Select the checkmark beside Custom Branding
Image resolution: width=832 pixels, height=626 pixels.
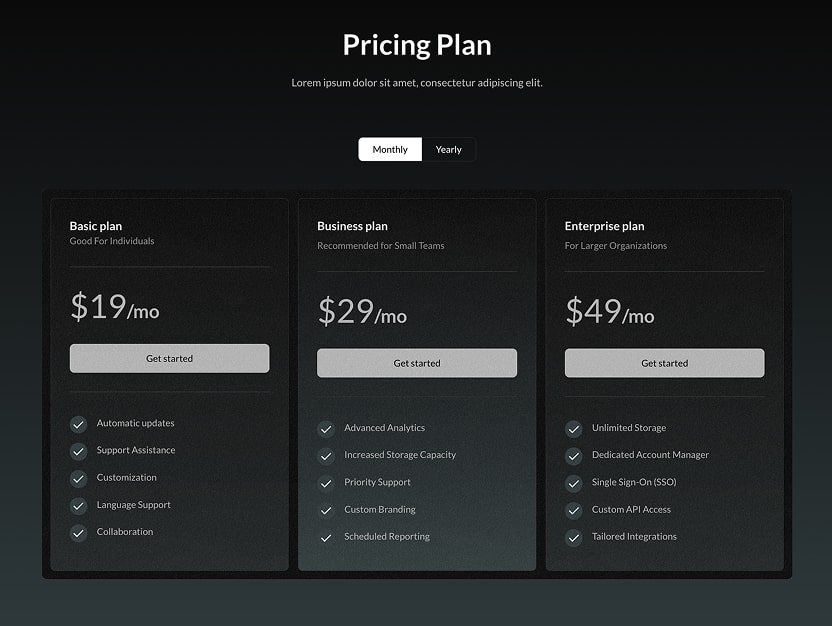326,510
